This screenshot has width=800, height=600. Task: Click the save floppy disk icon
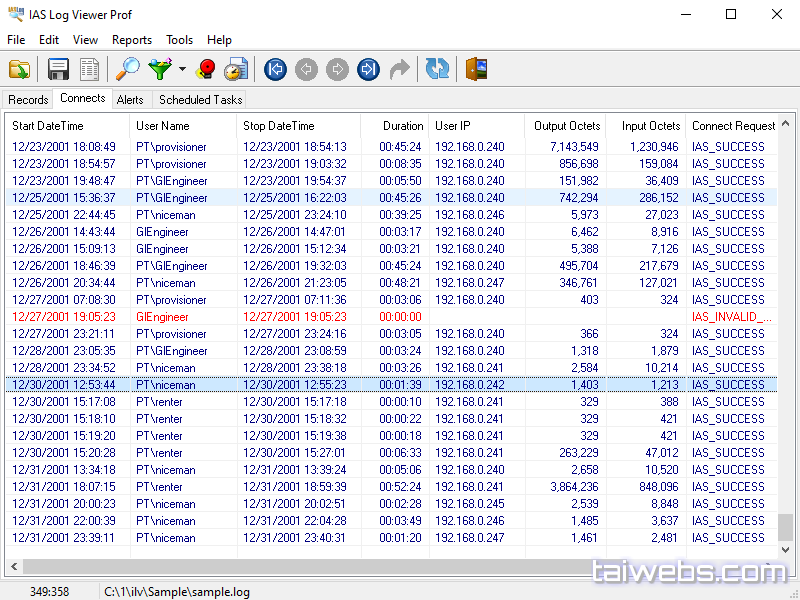59,69
